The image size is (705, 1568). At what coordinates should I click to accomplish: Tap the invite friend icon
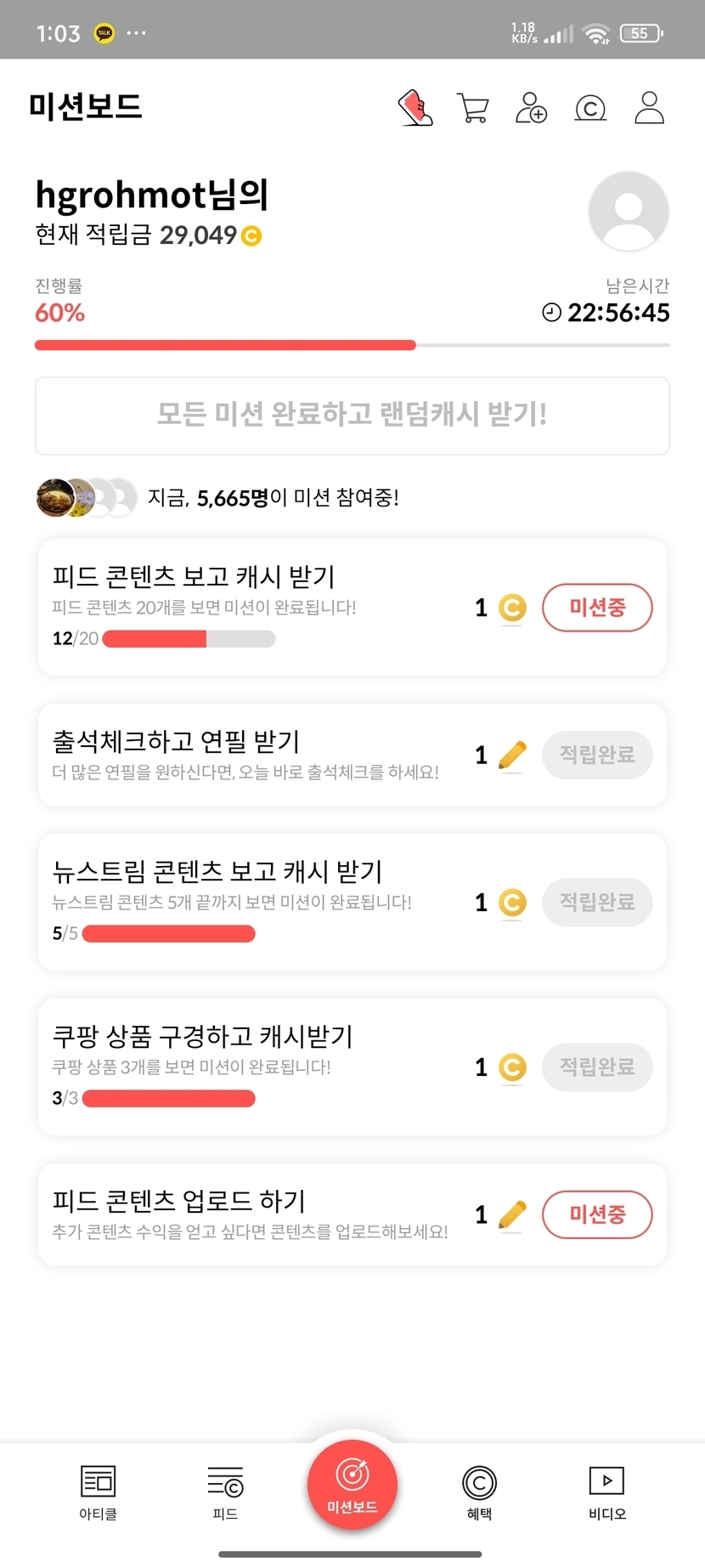pyautogui.click(x=532, y=108)
